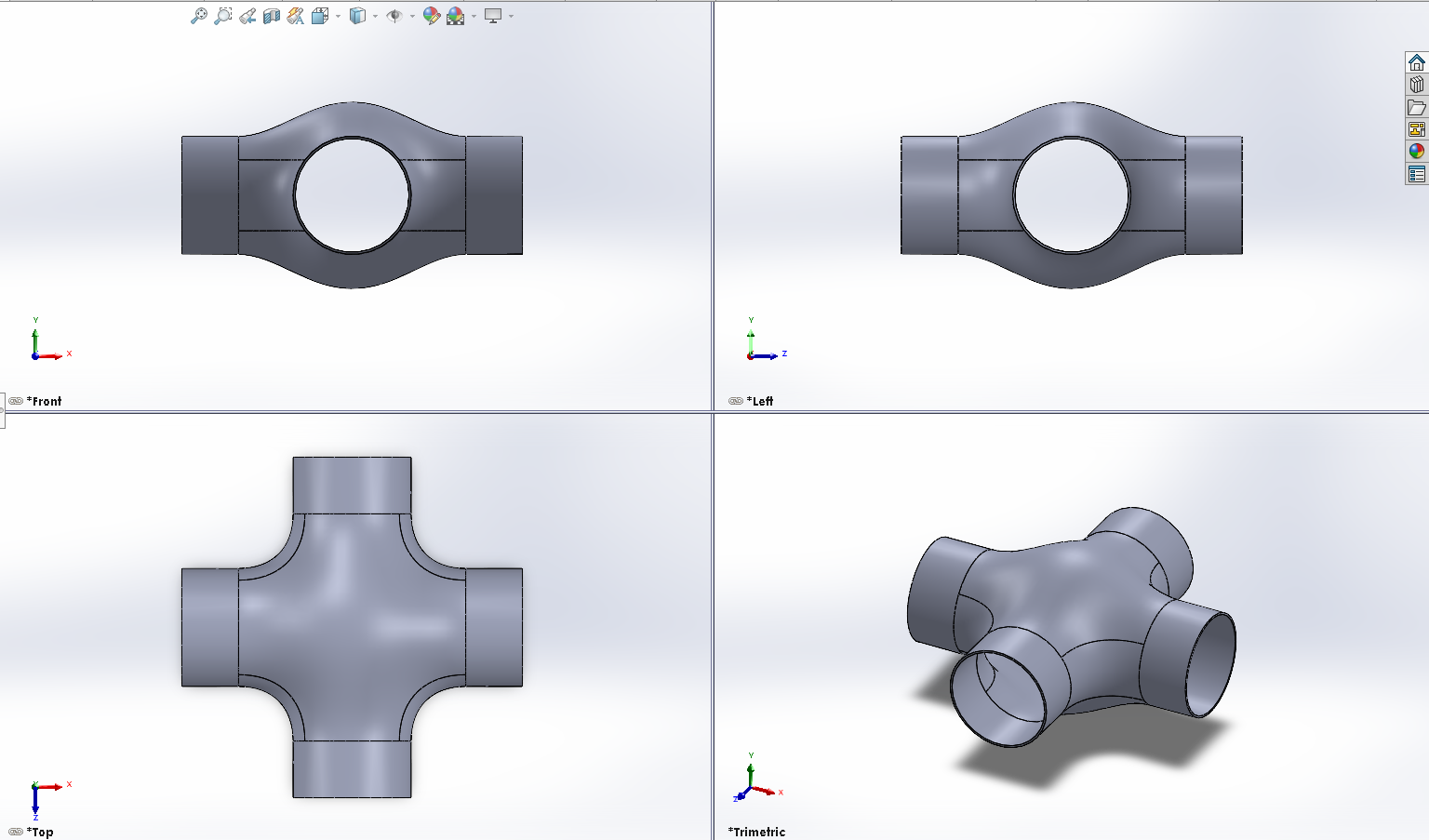Click the *Top view label
1429x840 pixels.
click(40, 832)
